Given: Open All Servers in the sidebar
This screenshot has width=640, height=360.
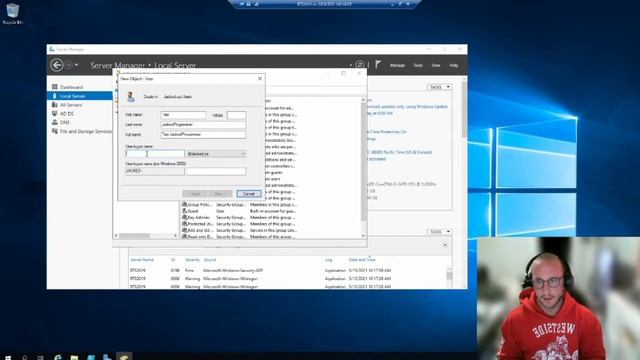Looking at the screenshot, I should tap(71, 105).
